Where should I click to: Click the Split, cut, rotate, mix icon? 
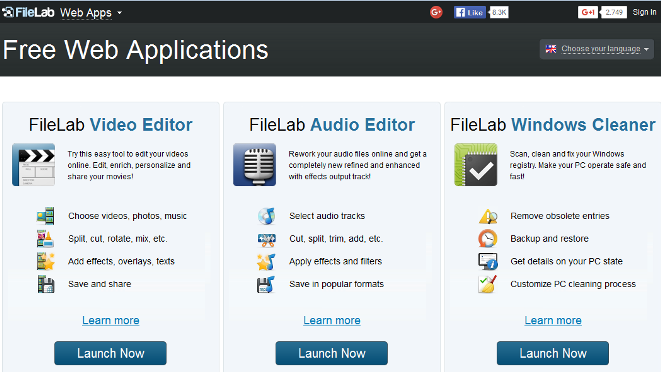tap(45, 239)
